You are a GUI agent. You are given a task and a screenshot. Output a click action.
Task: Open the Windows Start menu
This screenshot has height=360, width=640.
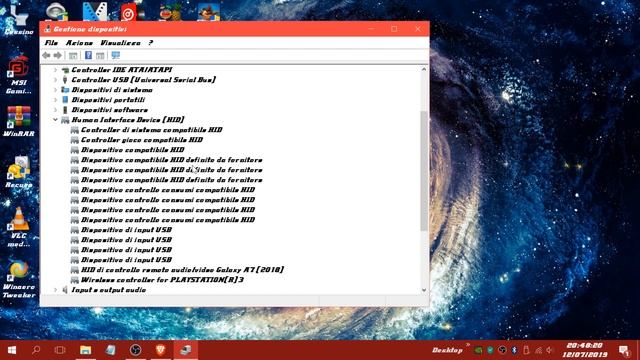pyautogui.click(x=12, y=350)
